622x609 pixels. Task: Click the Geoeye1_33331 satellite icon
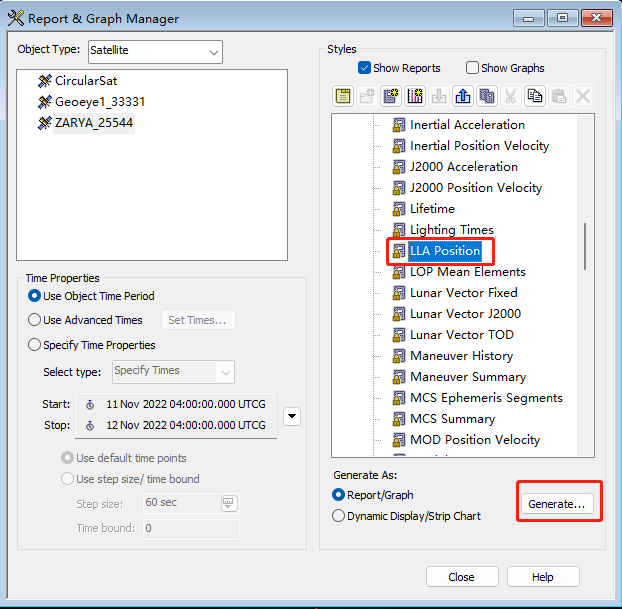pyautogui.click(x=44, y=102)
